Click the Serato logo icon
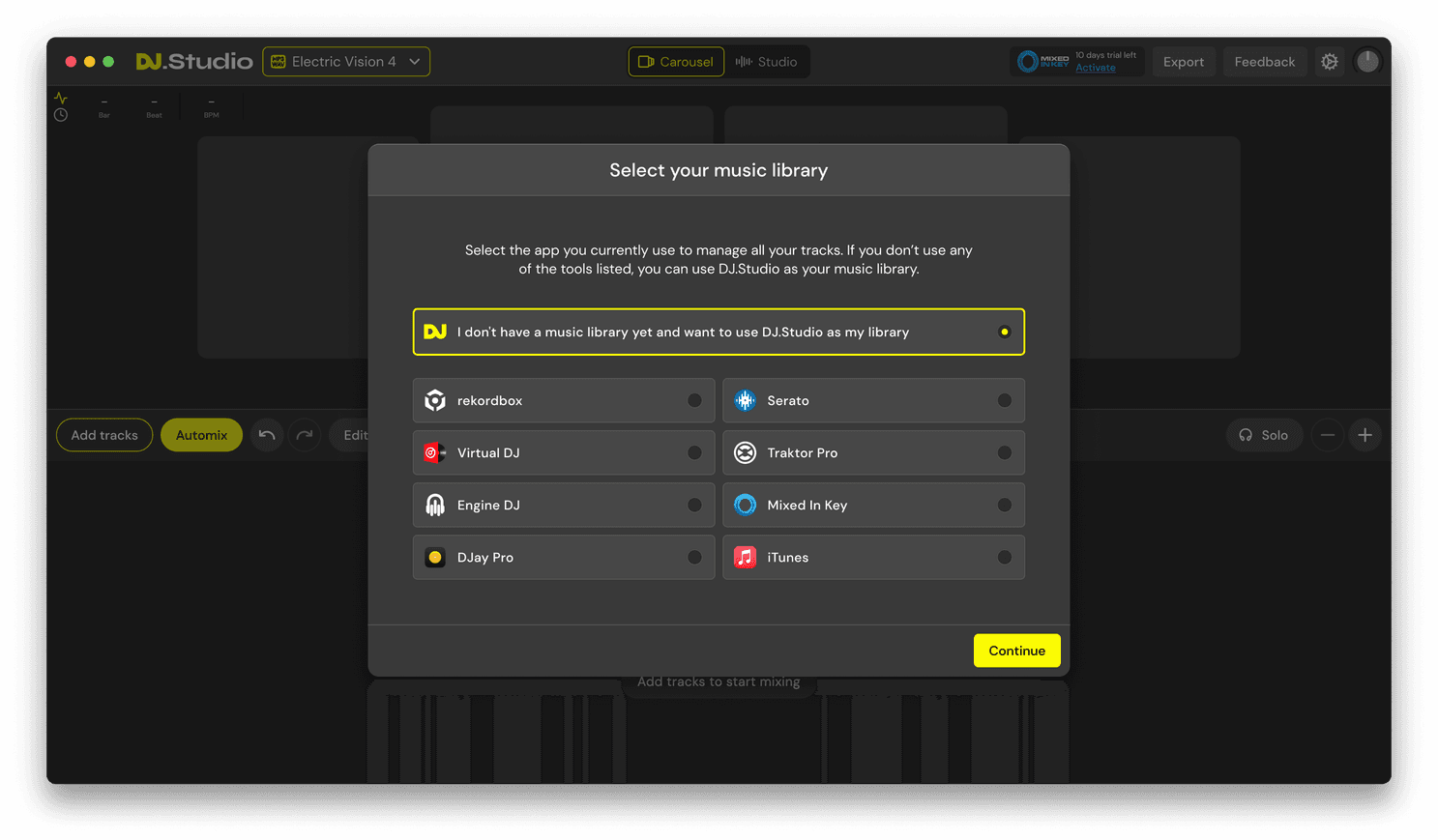The image size is (1438, 840). coord(745,400)
